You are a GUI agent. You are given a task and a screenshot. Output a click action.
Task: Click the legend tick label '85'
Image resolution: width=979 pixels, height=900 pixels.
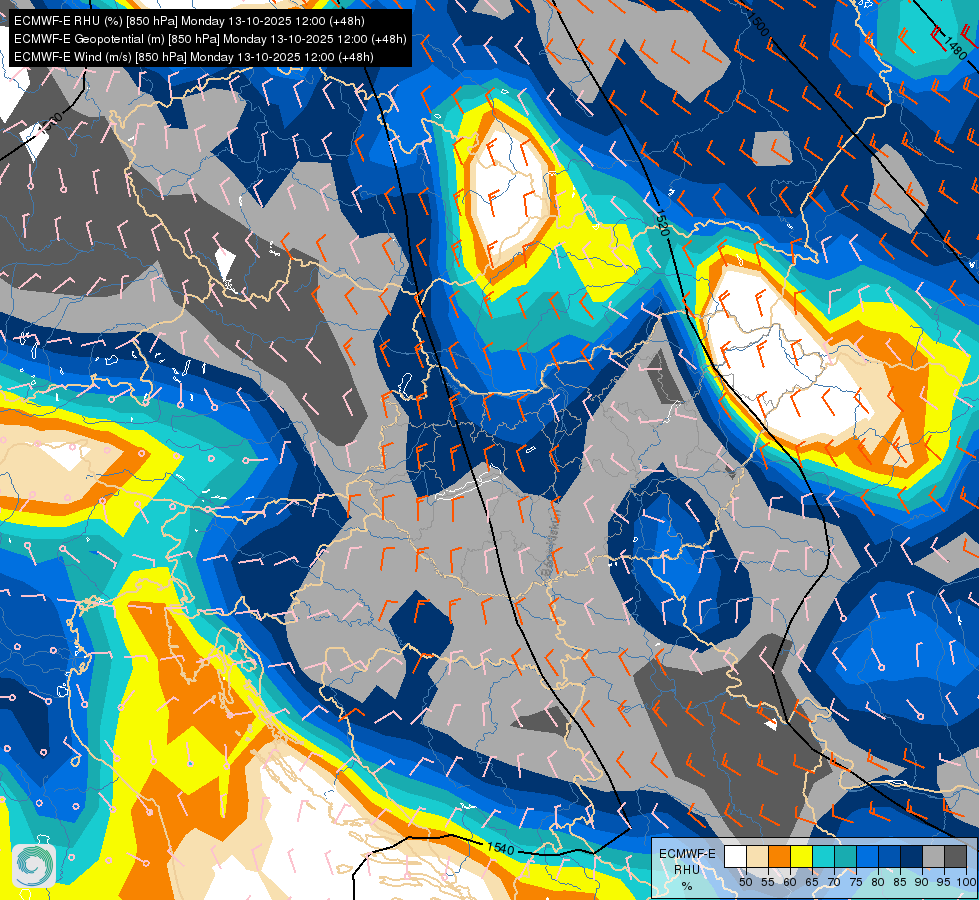tap(900, 882)
